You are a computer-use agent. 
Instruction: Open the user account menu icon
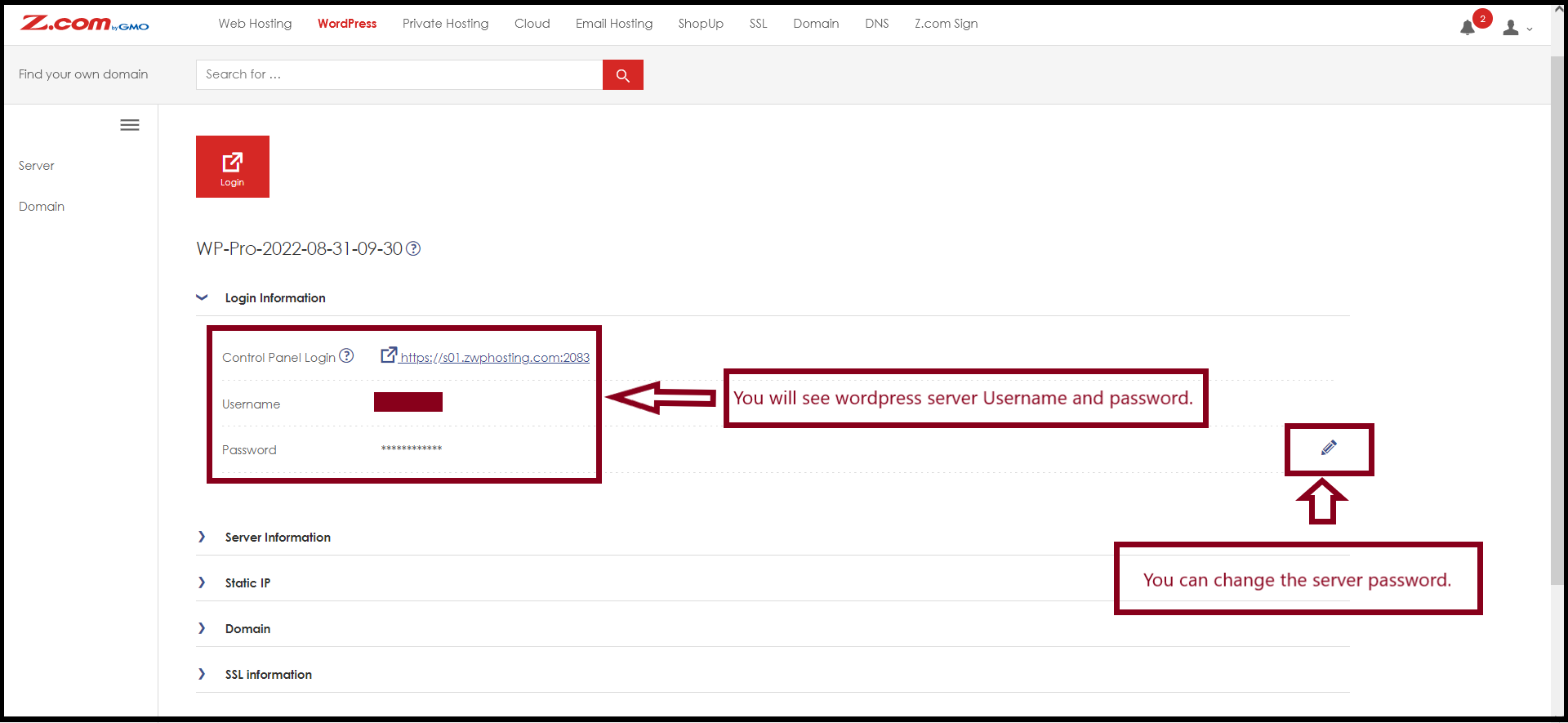click(1511, 28)
